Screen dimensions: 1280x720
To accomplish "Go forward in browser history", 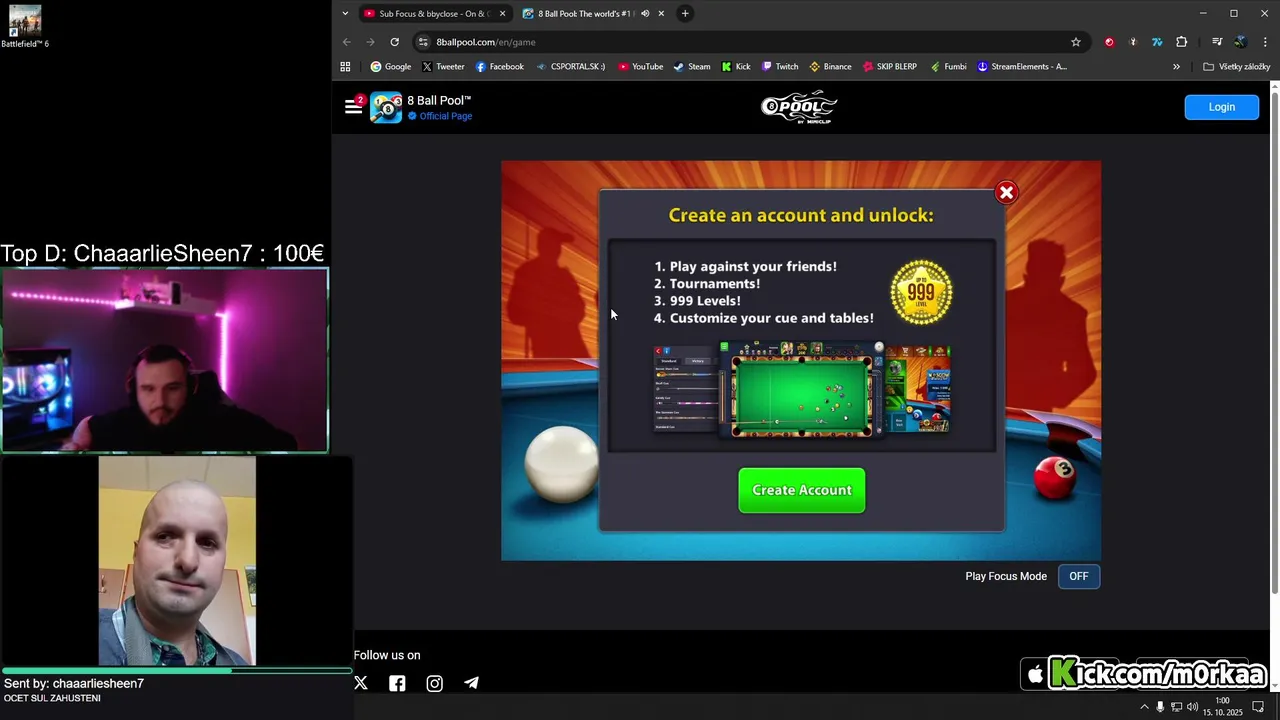I will pyautogui.click(x=370, y=42).
